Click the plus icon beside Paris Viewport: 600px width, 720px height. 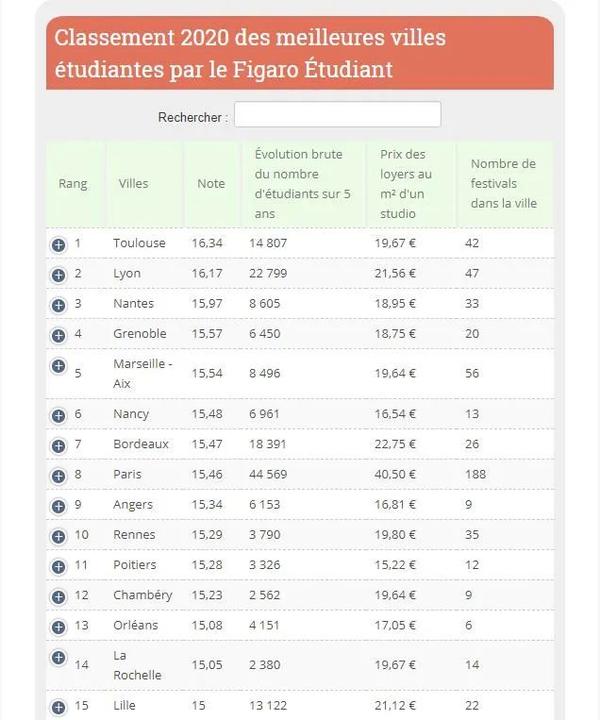click(x=58, y=474)
